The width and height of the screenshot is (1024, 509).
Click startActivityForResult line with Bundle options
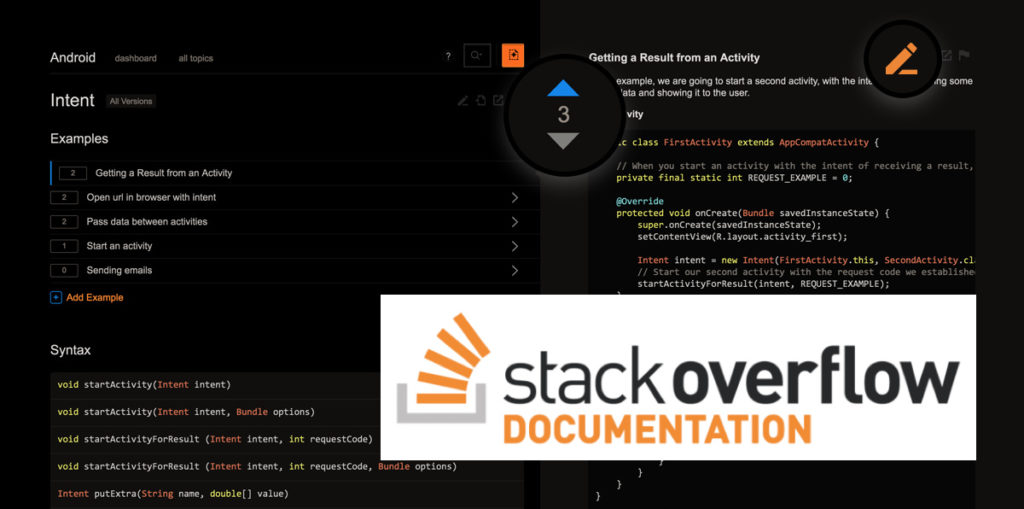(257, 467)
